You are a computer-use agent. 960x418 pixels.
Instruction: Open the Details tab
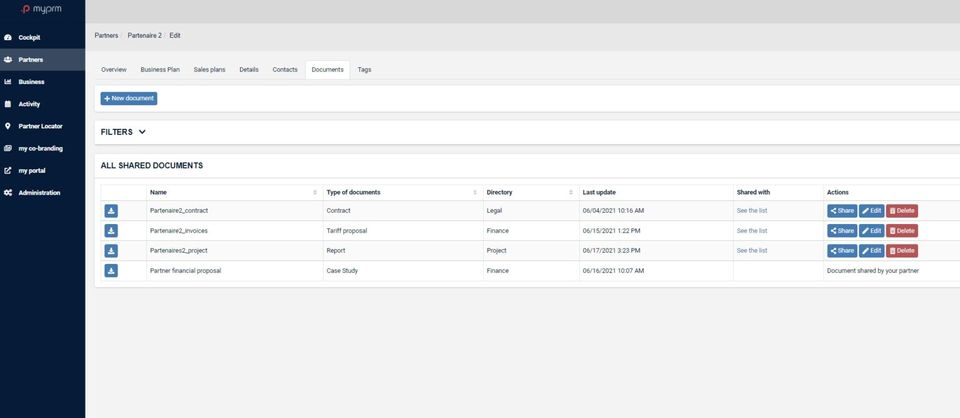249,70
